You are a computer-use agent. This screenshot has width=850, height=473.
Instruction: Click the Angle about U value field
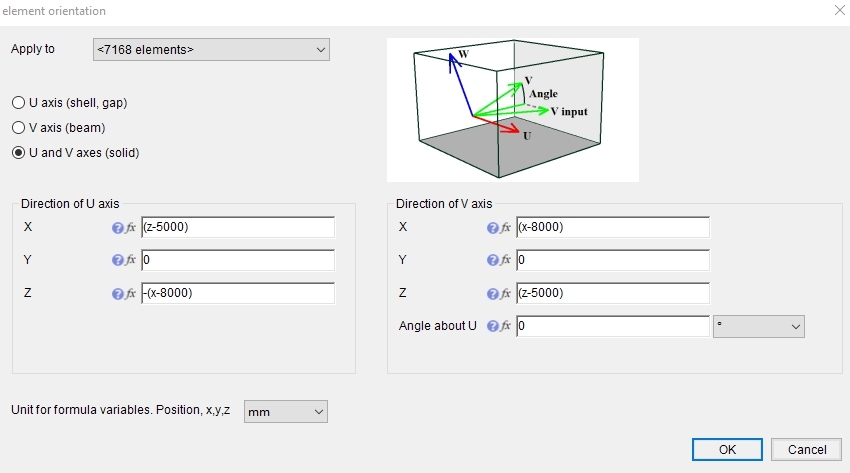click(612, 326)
